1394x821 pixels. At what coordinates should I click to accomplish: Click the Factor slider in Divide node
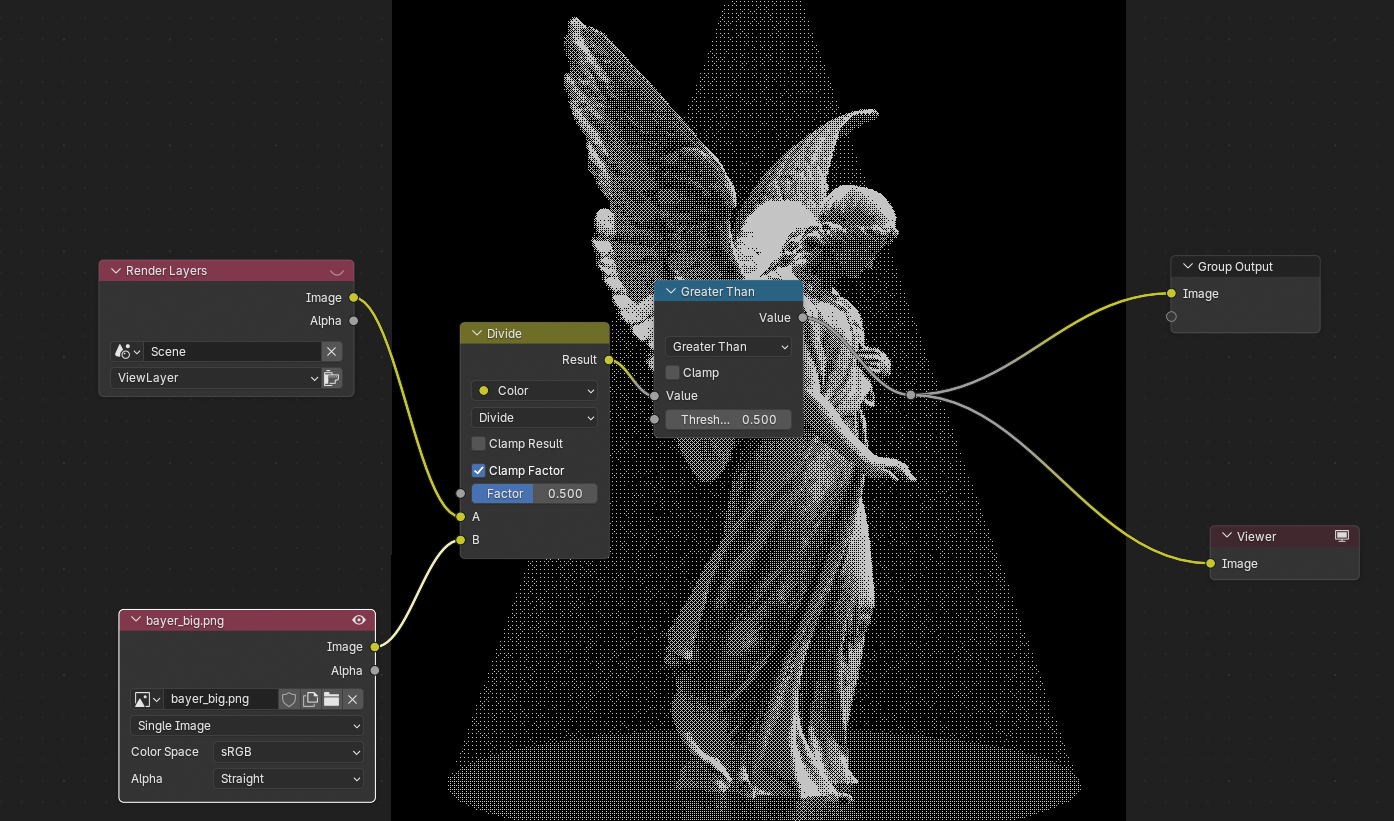pos(534,494)
